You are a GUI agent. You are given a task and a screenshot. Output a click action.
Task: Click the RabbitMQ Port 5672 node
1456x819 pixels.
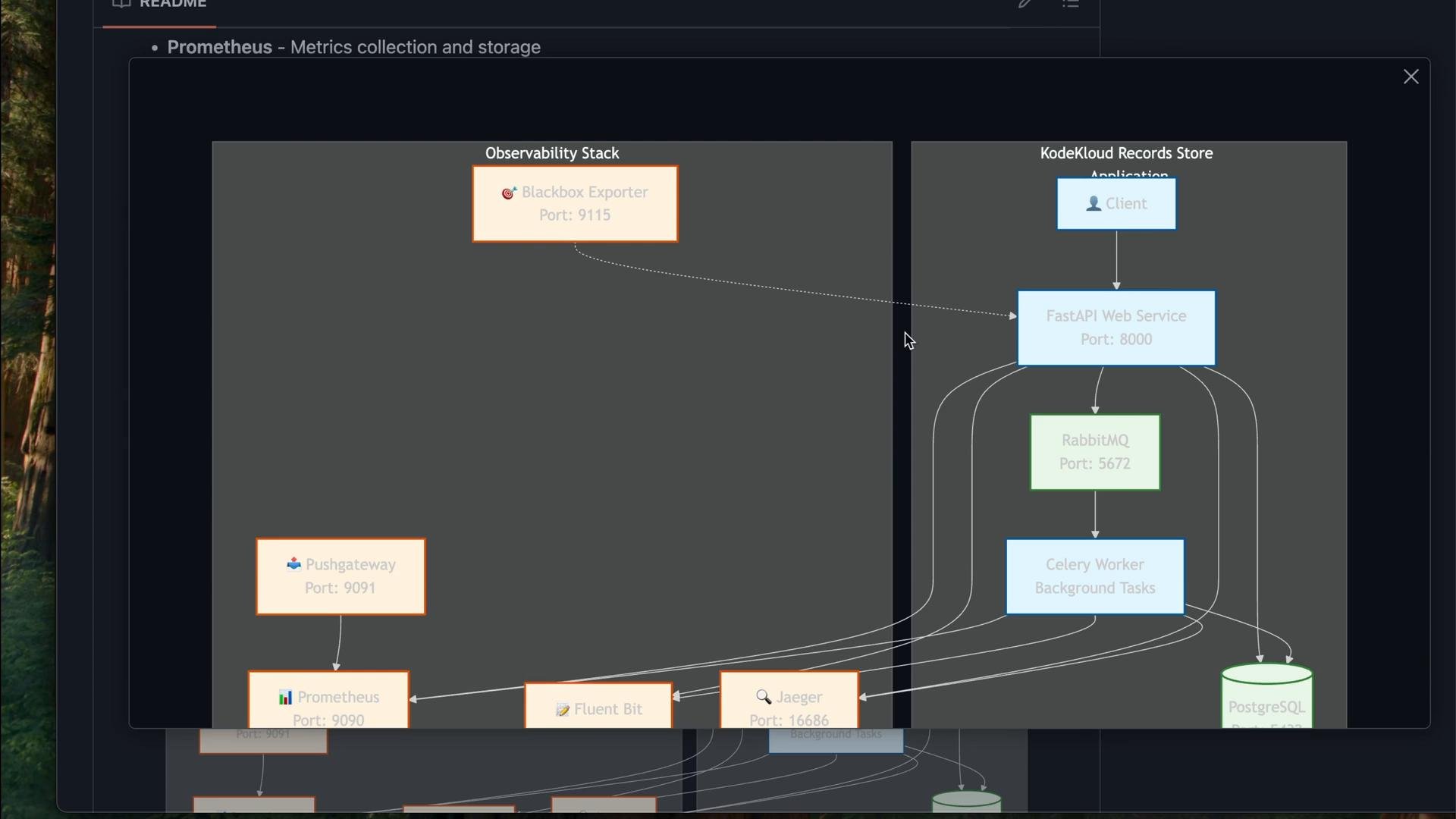pos(1095,452)
